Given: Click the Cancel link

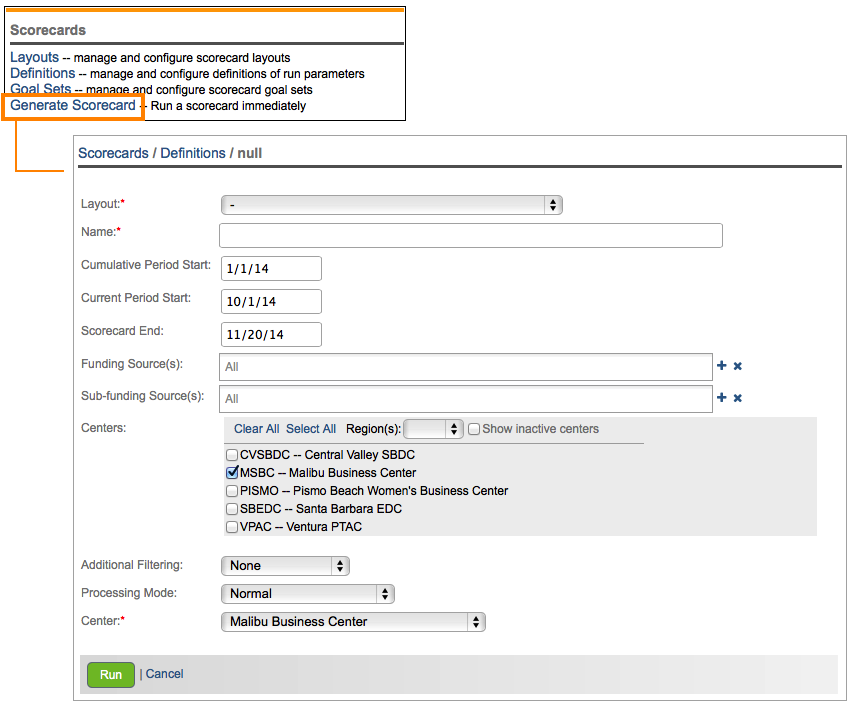Looking at the screenshot, I should click(x=165, y=674).
